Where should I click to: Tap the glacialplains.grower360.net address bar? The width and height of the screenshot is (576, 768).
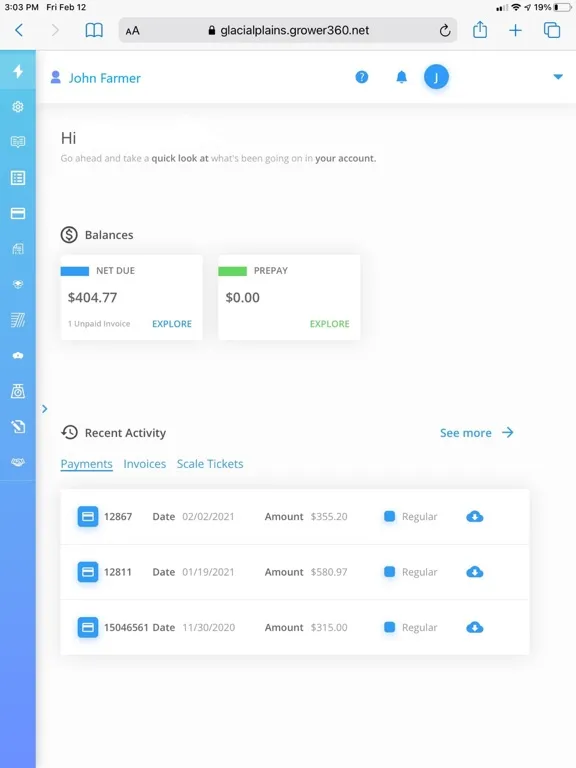(288, 30)
